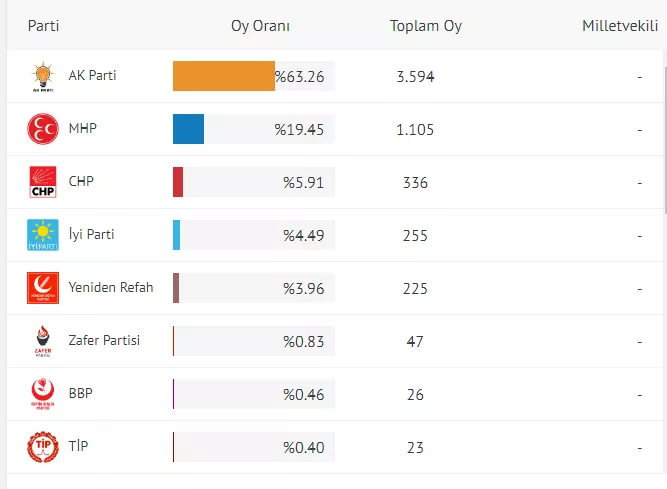Click the red CHP vote bar
Viewport: 667px width, 489px height.
[x=178, y=182]
